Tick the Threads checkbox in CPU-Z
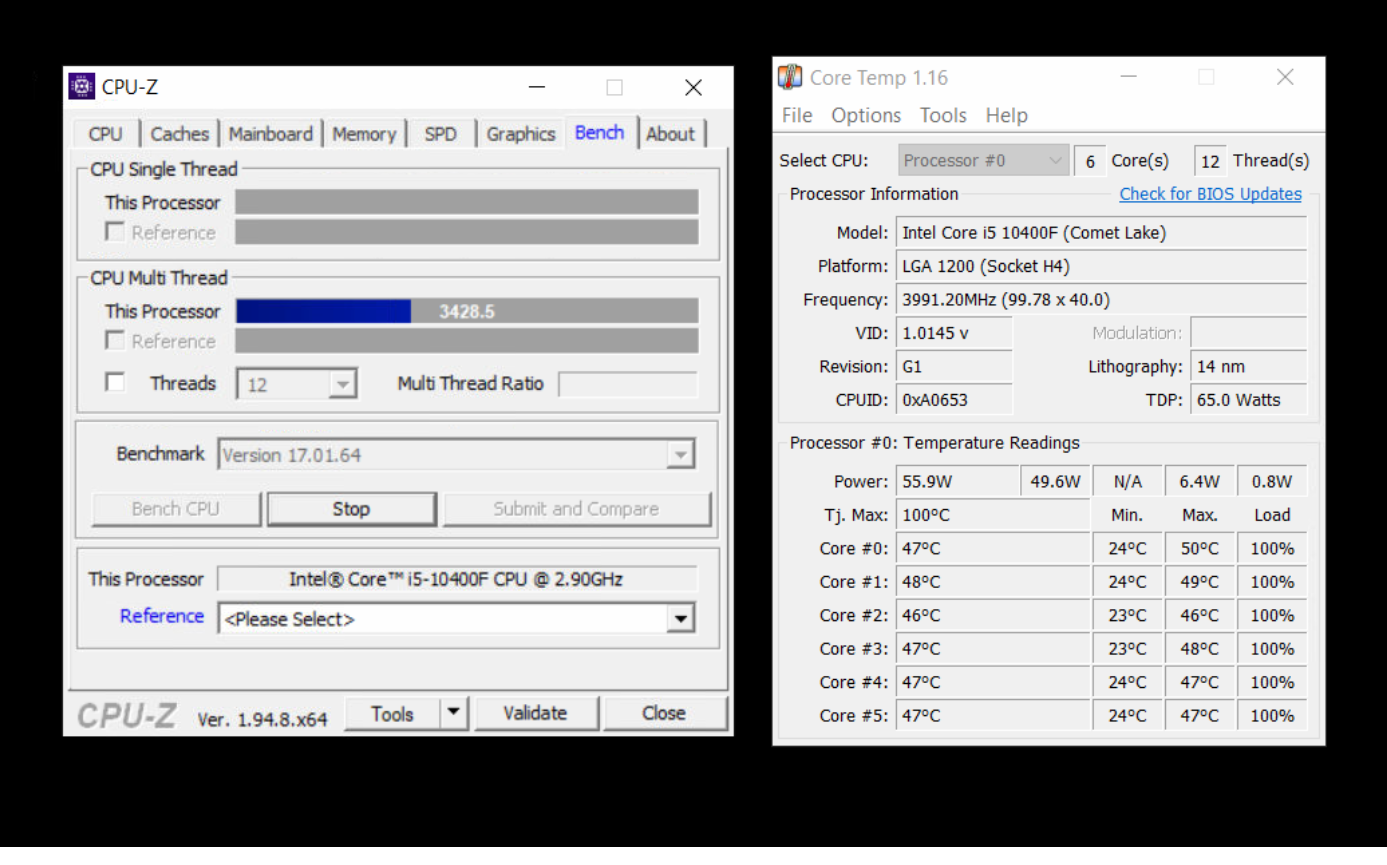Image resolution: width=1387 pixels, height=865 pixels. (115, 383)
